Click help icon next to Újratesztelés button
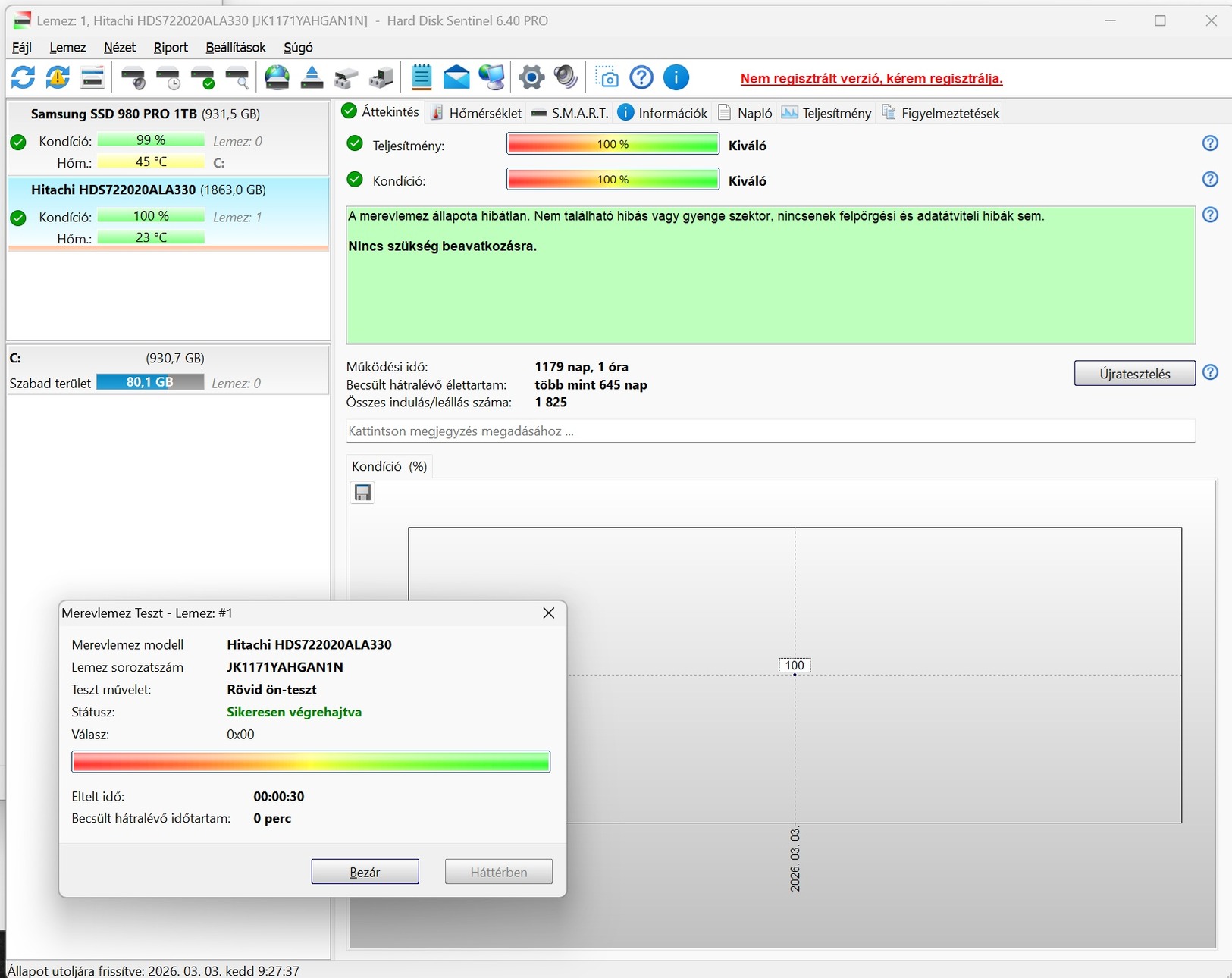The image size is (1232, 978). pyautogui.click(x=1211, y=372)
